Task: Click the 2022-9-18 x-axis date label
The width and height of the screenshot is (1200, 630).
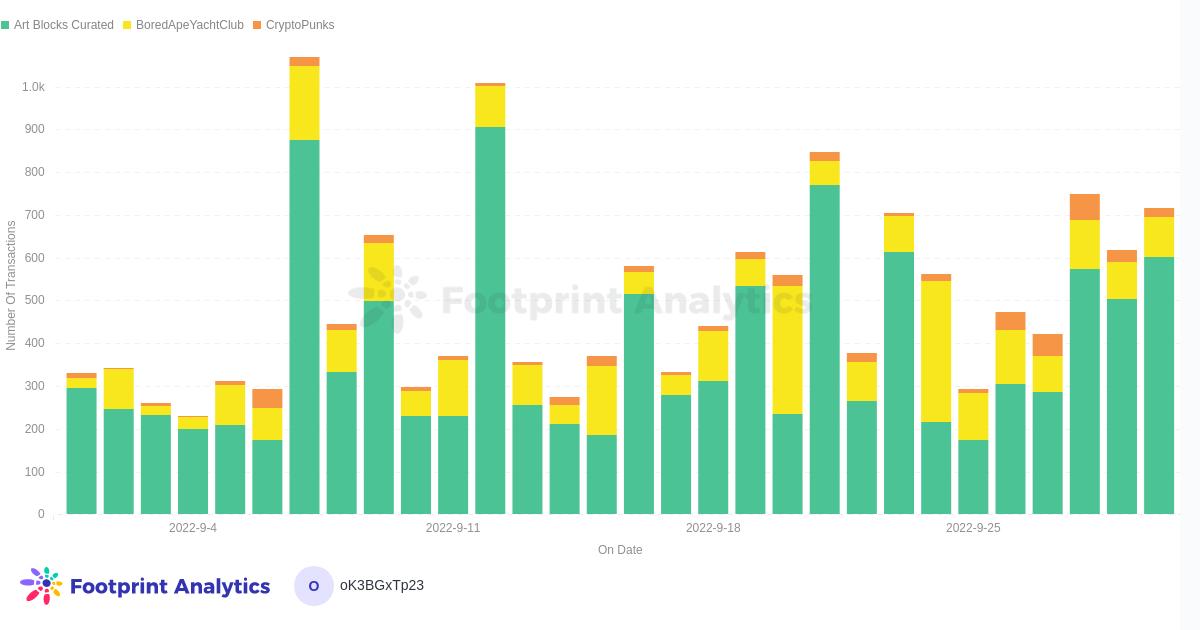Action: tap(713, 528)
